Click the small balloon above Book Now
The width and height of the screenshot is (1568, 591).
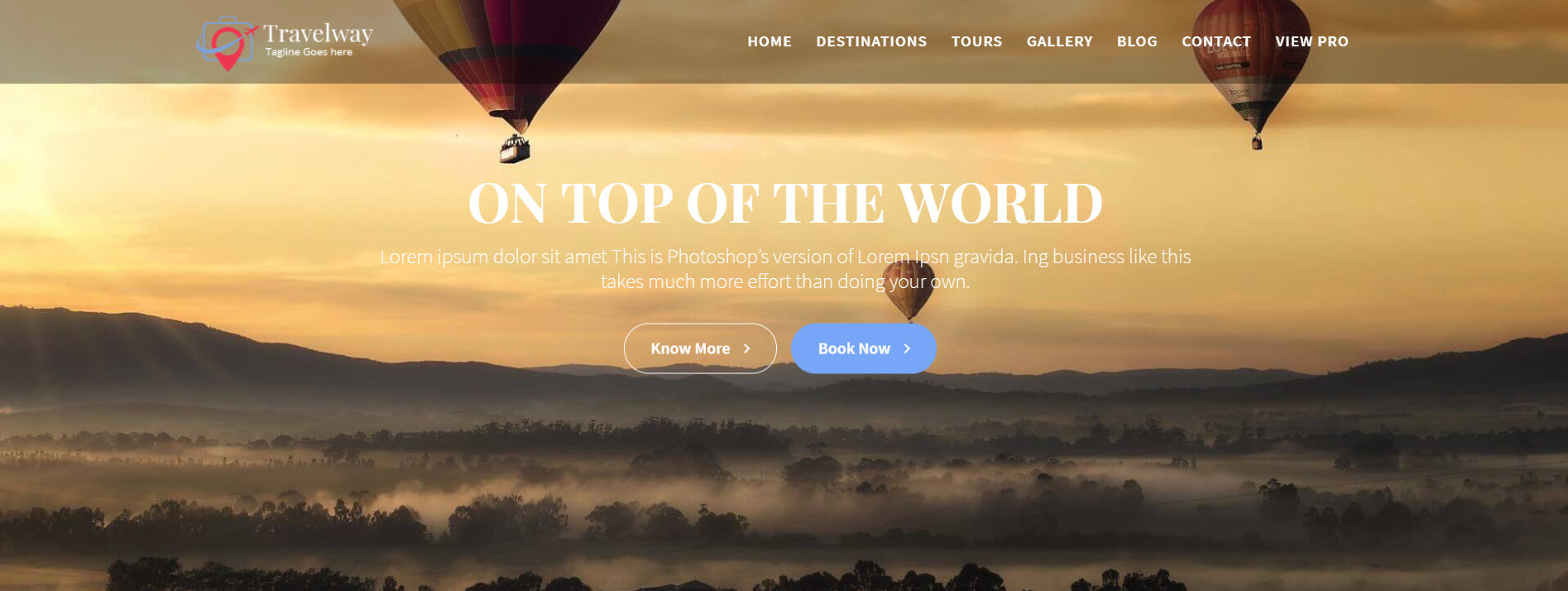tap(909, 290)
